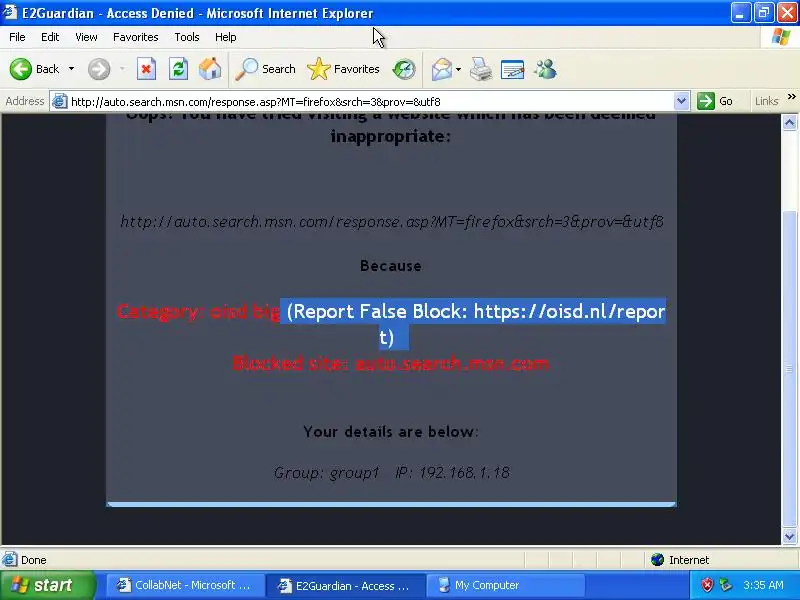Image resolution: width=800 pixels, height=600 pixels.
Task: Open Favorites pane star button
Action: click(343, 69)
